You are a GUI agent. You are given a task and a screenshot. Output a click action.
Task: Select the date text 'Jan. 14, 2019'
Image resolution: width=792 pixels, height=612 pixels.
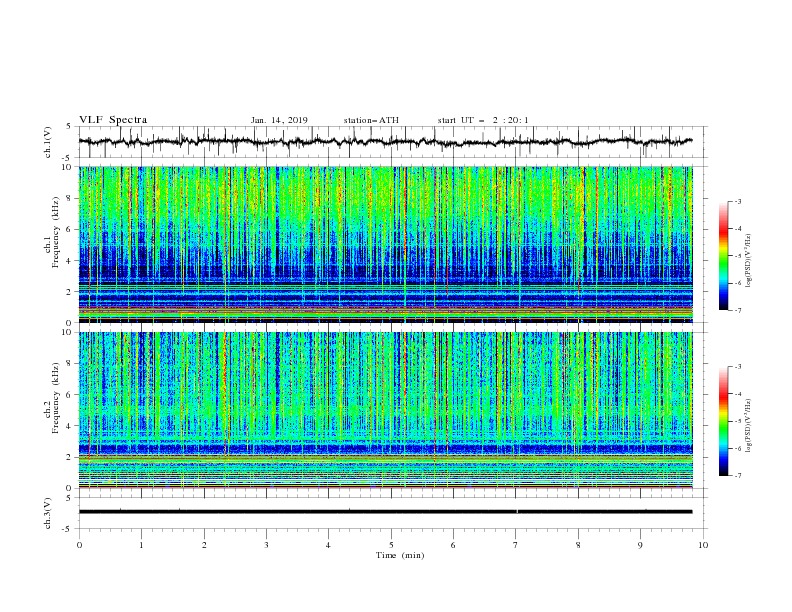coord(279,120)
